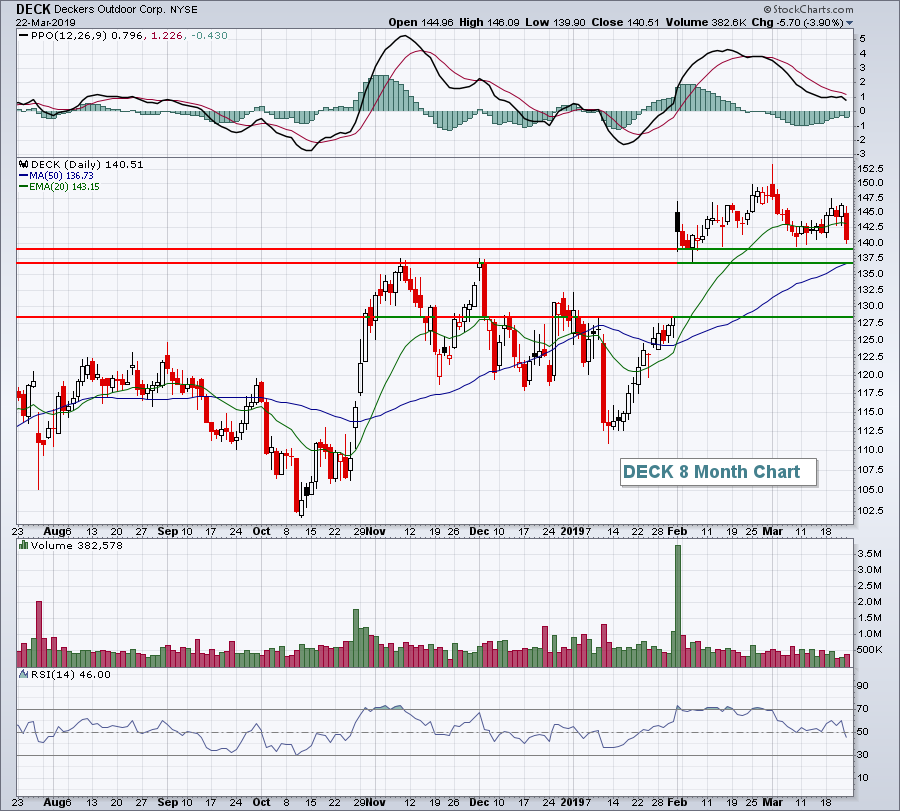Click the MA(50) 136.73 legend entry
This screenshot has height=811, width=900.
point(61,176)
